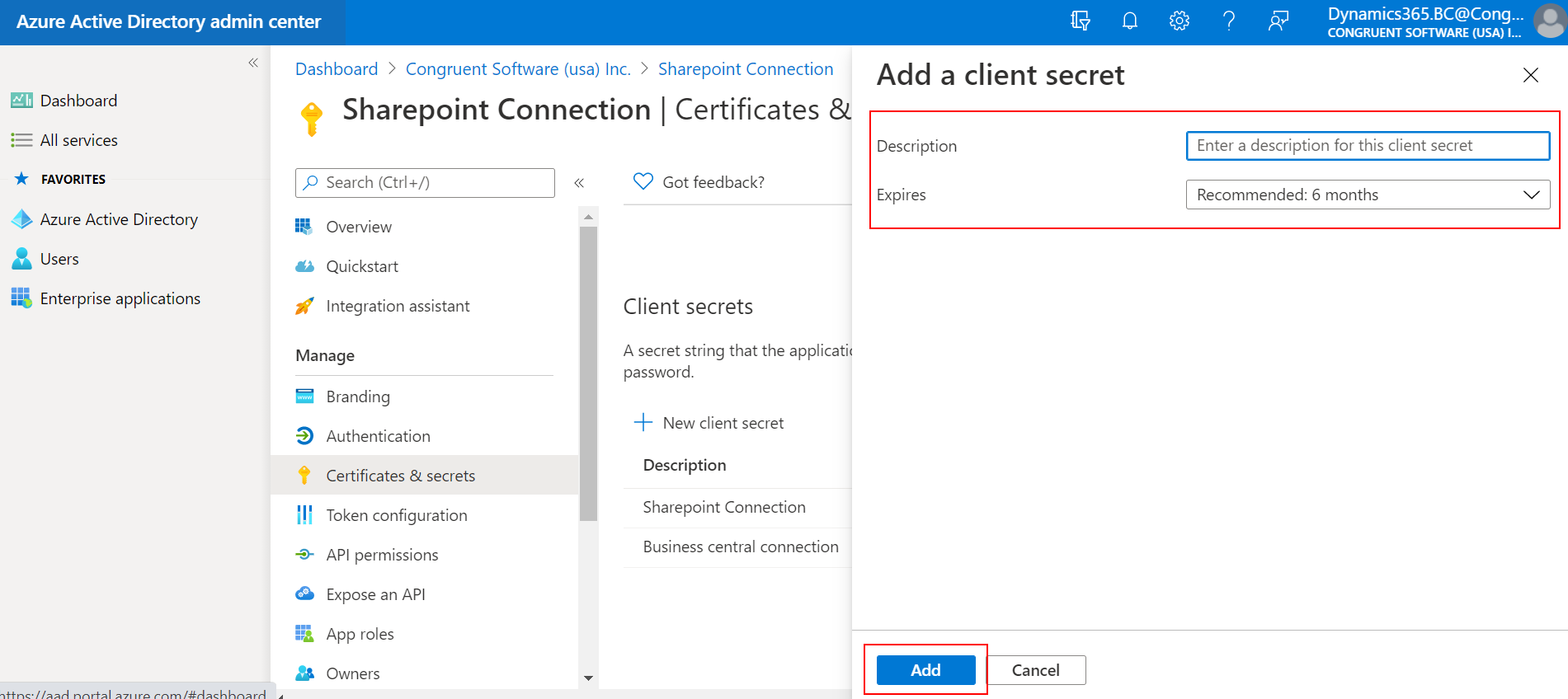The width and height of the screenshot is (1568, 699).
Task: Click the Branding icon
Action: [x=304, y=396]
